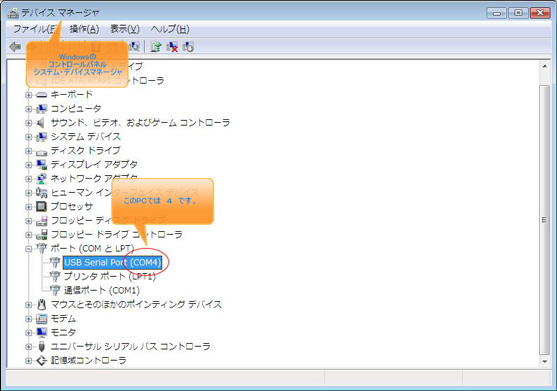Screen dimensions: 557x391
Task: Expand the ユニバーサル シリアル バス コントローラ node
Action: (28, 347)
